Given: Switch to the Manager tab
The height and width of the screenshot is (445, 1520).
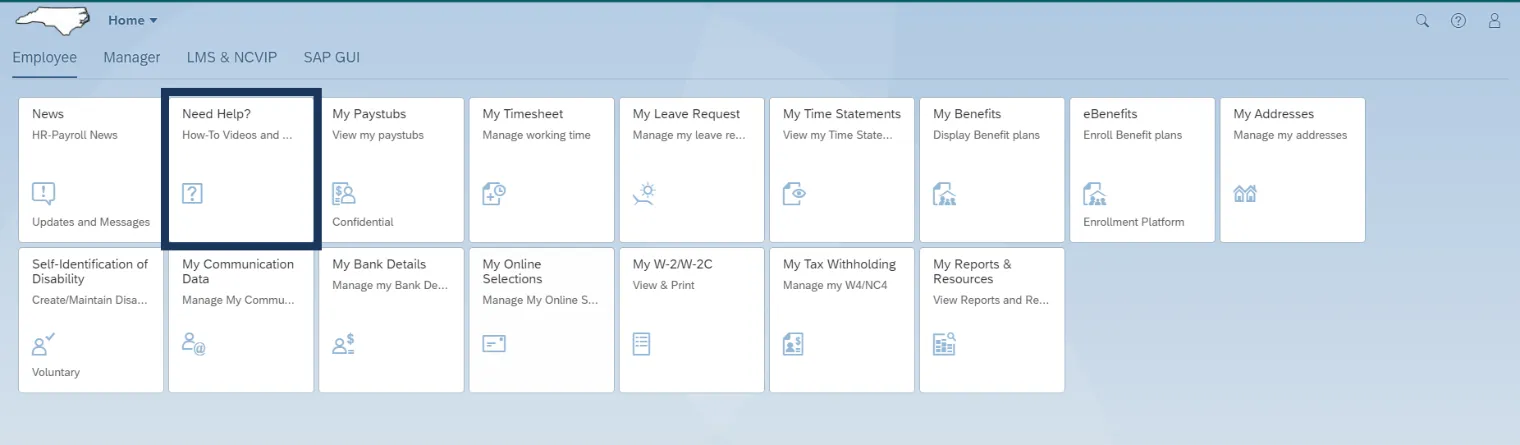Looking at the screenshot, I should point(132,58).
